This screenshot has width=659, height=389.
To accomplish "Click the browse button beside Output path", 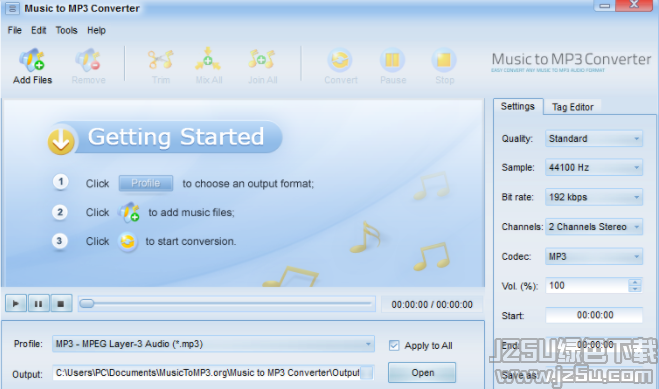I will coord(367,373).
